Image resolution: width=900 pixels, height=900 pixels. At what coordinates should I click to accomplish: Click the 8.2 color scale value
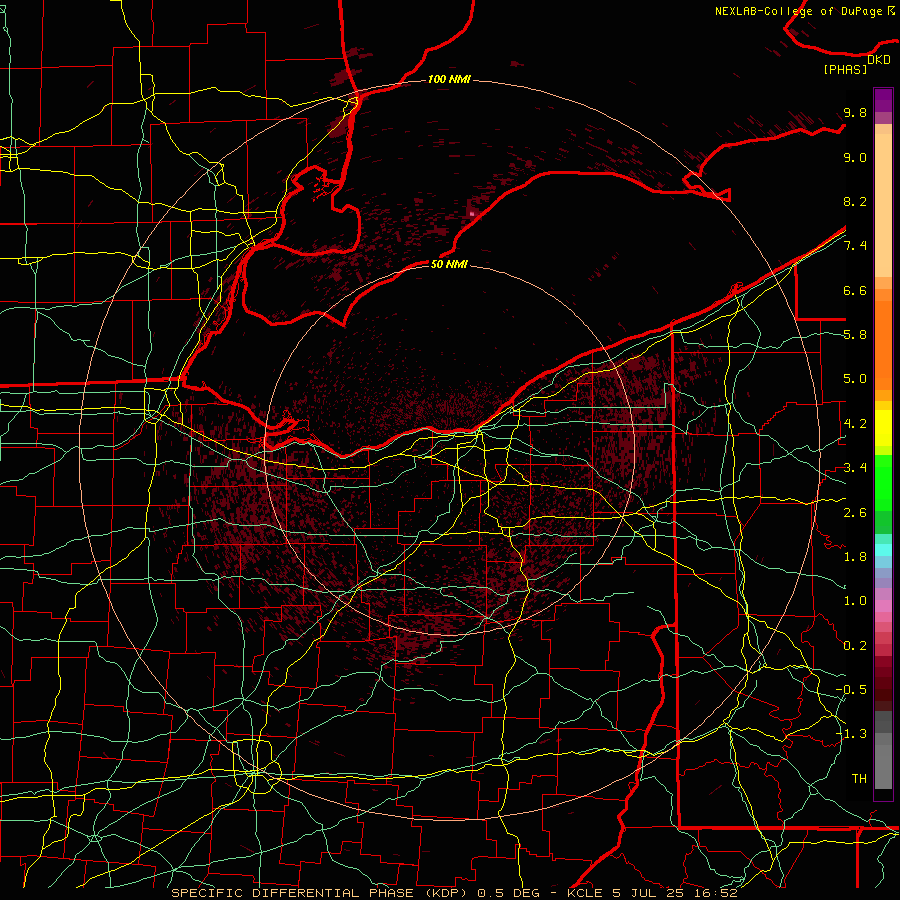pos(855,201)
